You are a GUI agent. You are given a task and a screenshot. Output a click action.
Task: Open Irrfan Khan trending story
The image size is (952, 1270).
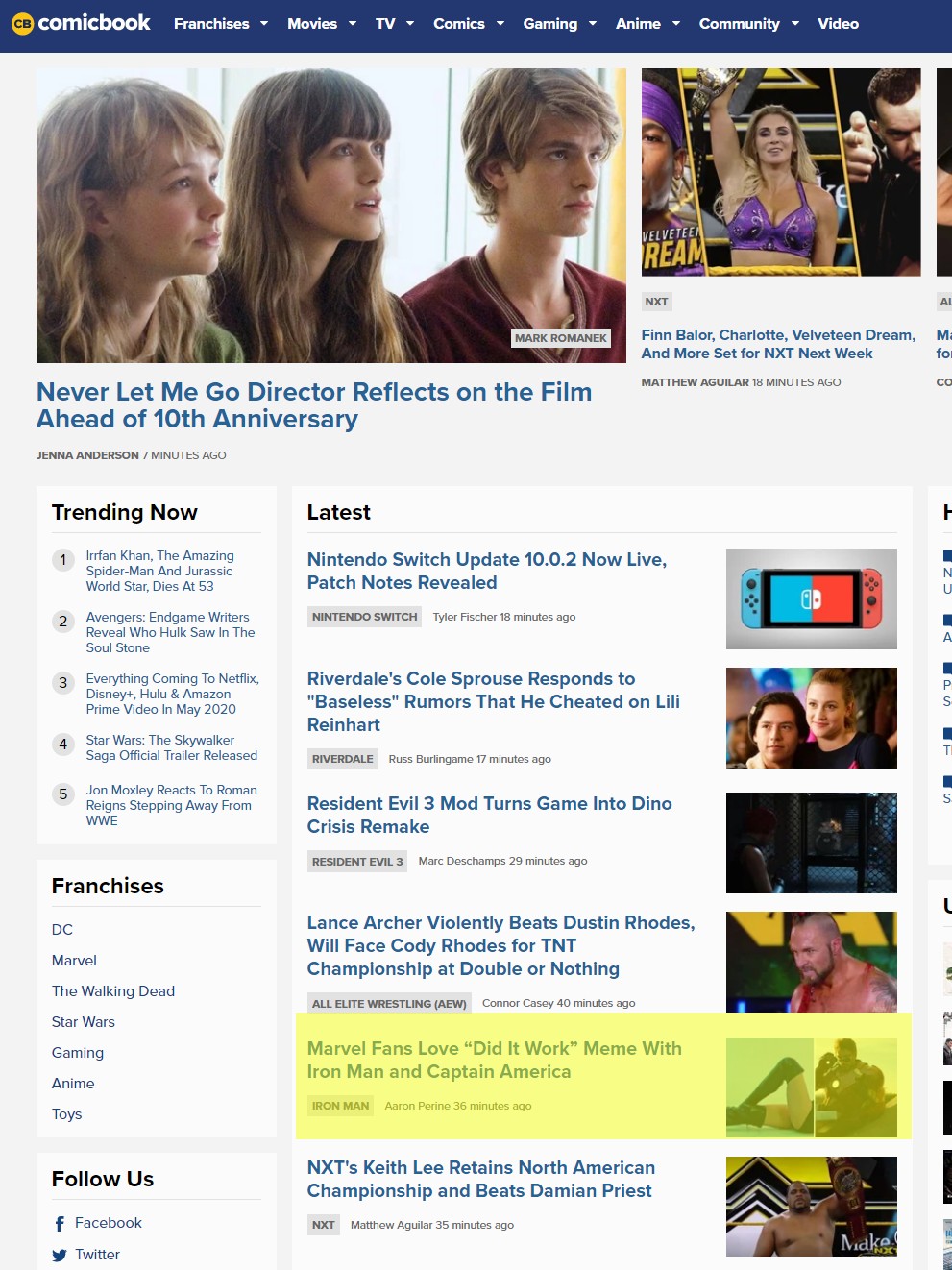(160, 571)
